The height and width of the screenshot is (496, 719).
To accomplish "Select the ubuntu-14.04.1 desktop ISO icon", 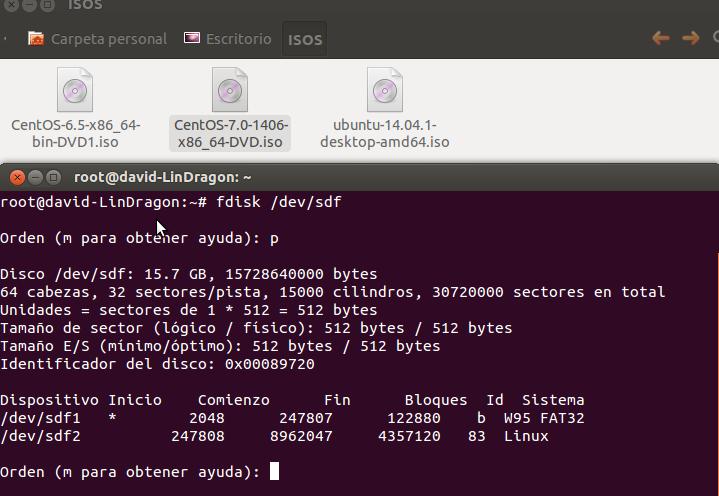I will (x=385, y=90).
